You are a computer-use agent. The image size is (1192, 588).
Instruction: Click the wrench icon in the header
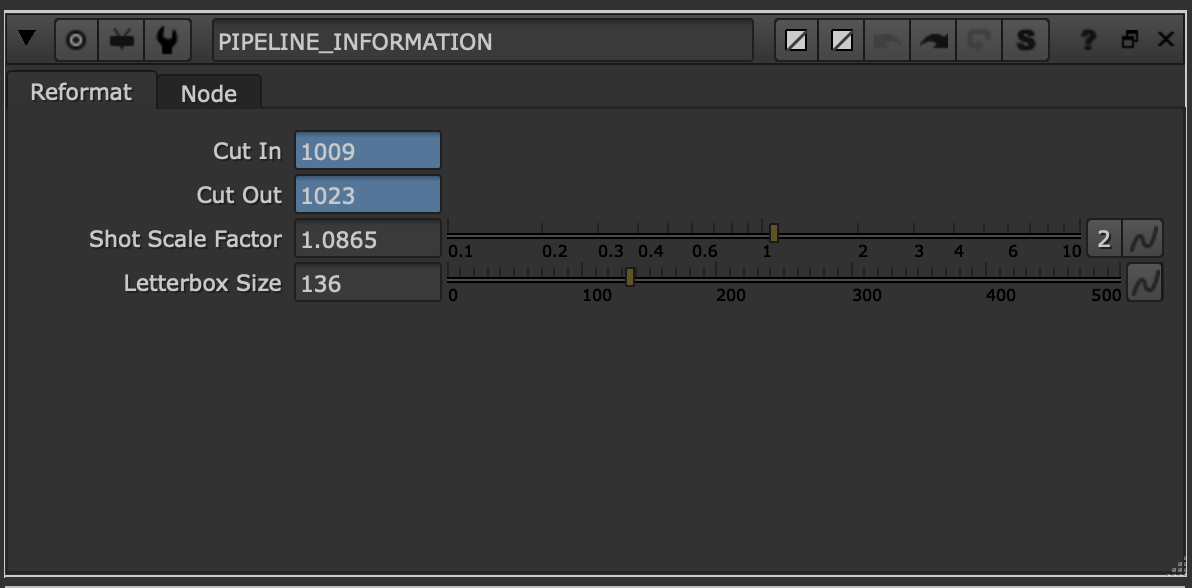[x=168, y=41]
